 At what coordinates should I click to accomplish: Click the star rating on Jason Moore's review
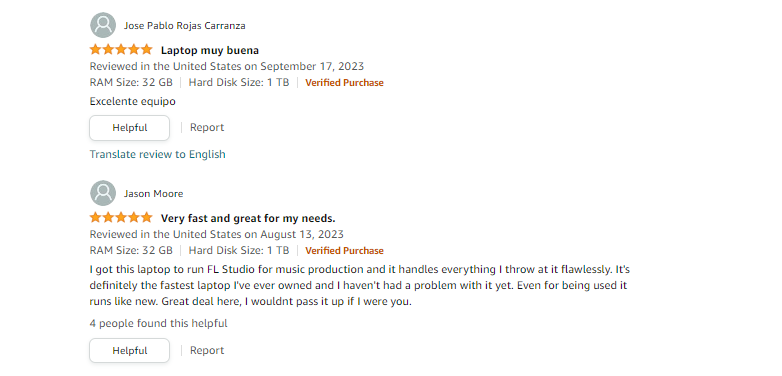click(x=121, y=218)
